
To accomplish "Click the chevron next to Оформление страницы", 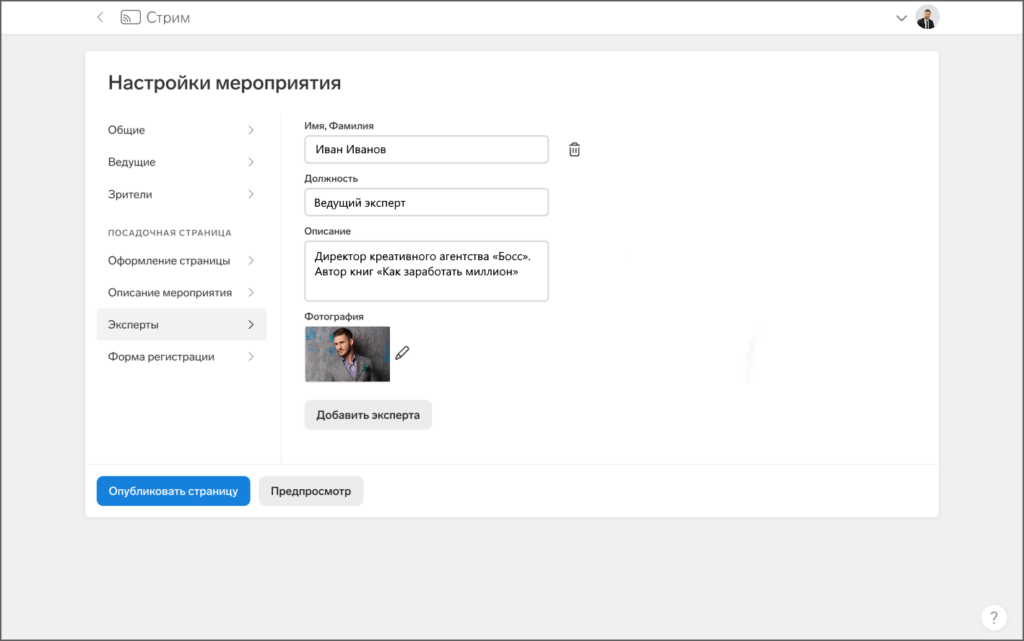I will point(251,260).
